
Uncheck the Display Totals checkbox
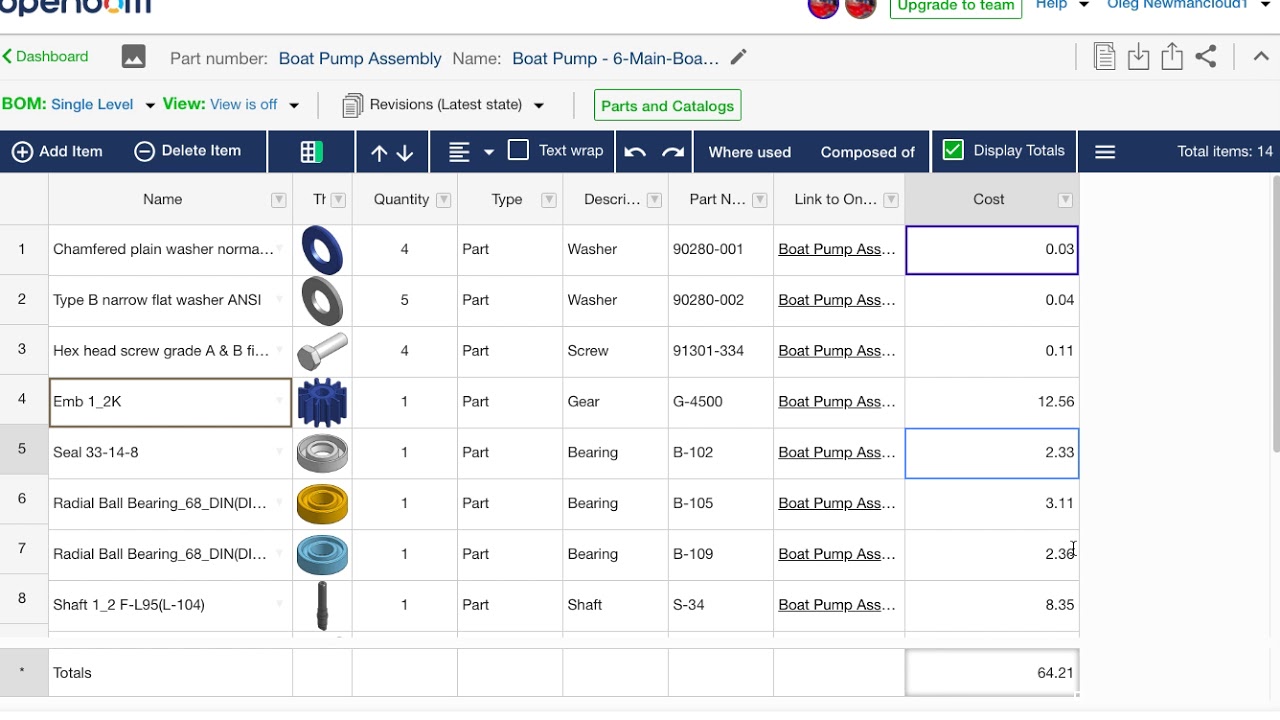click(953, 151)
